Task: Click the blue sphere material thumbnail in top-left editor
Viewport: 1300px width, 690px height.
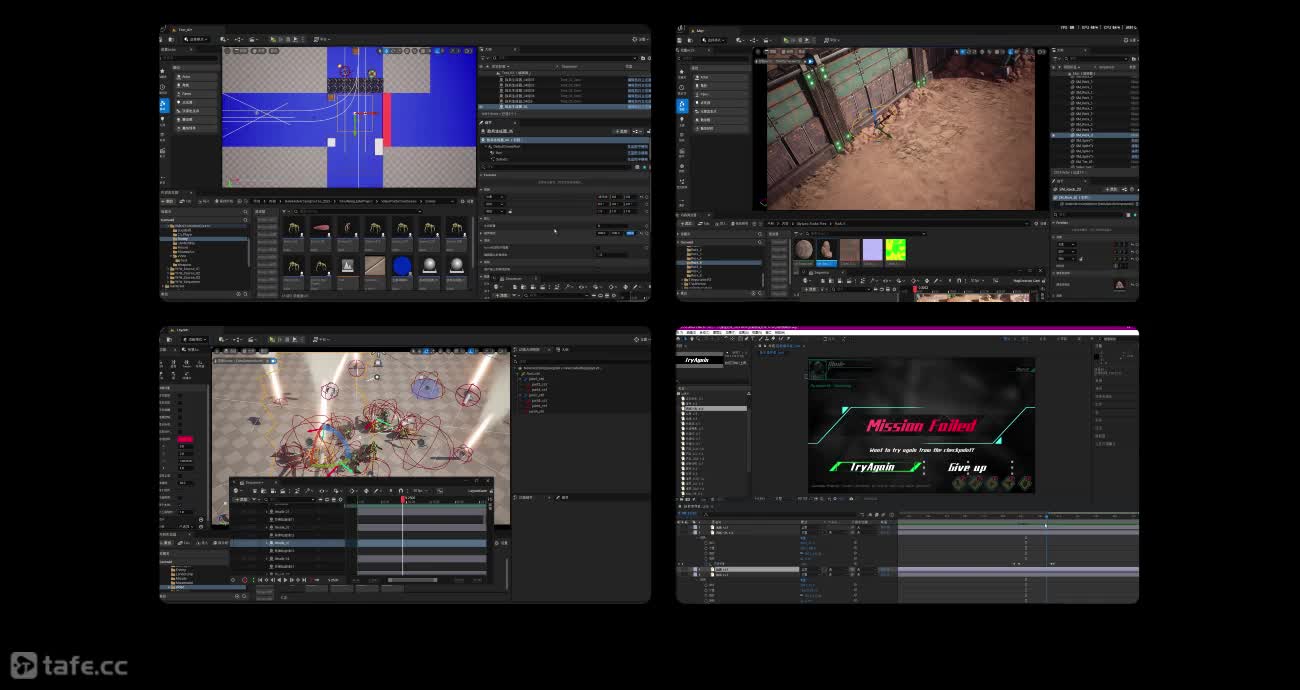Action: 402,266
